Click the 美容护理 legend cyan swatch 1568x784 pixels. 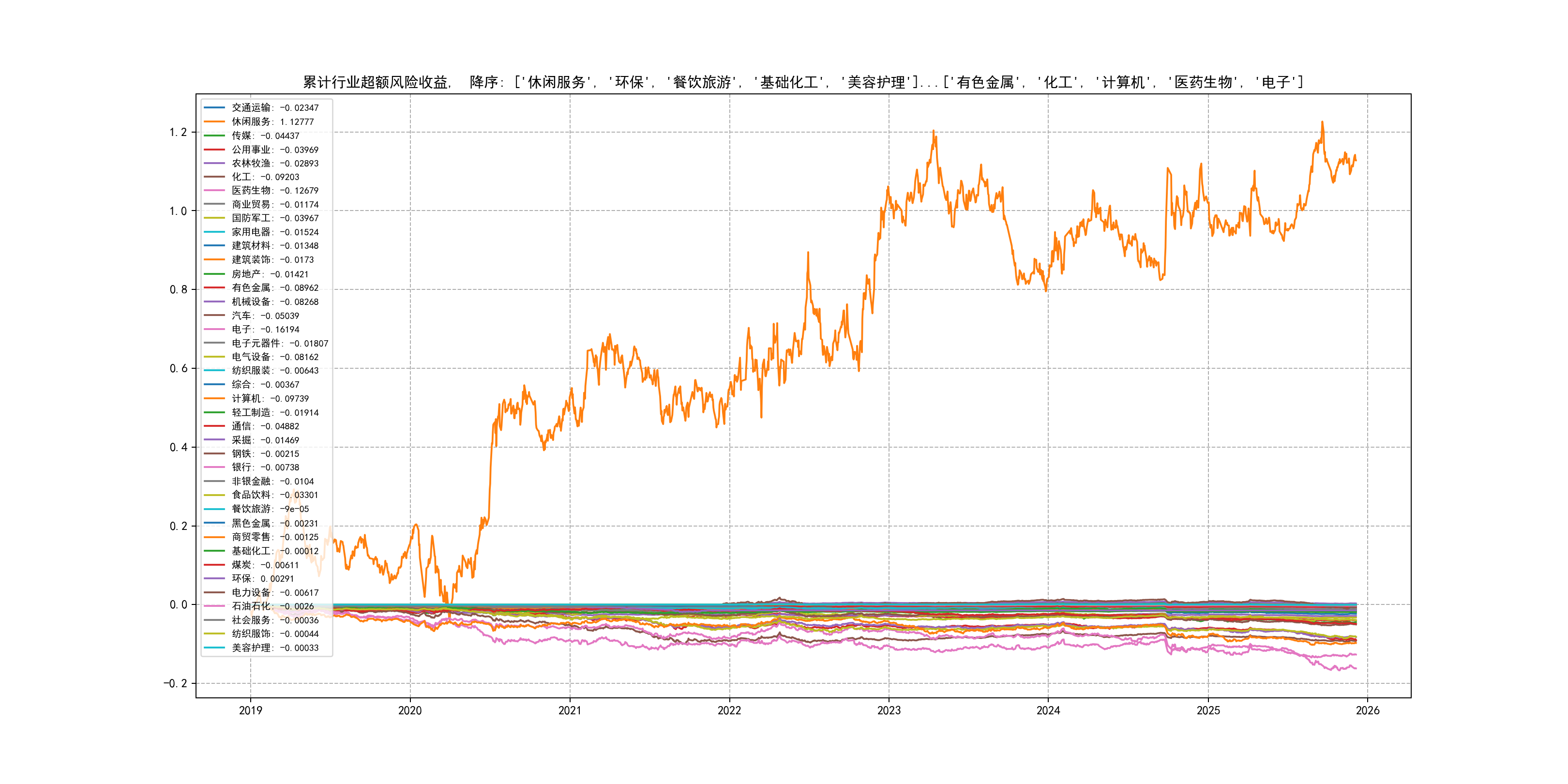coord(214,648)
